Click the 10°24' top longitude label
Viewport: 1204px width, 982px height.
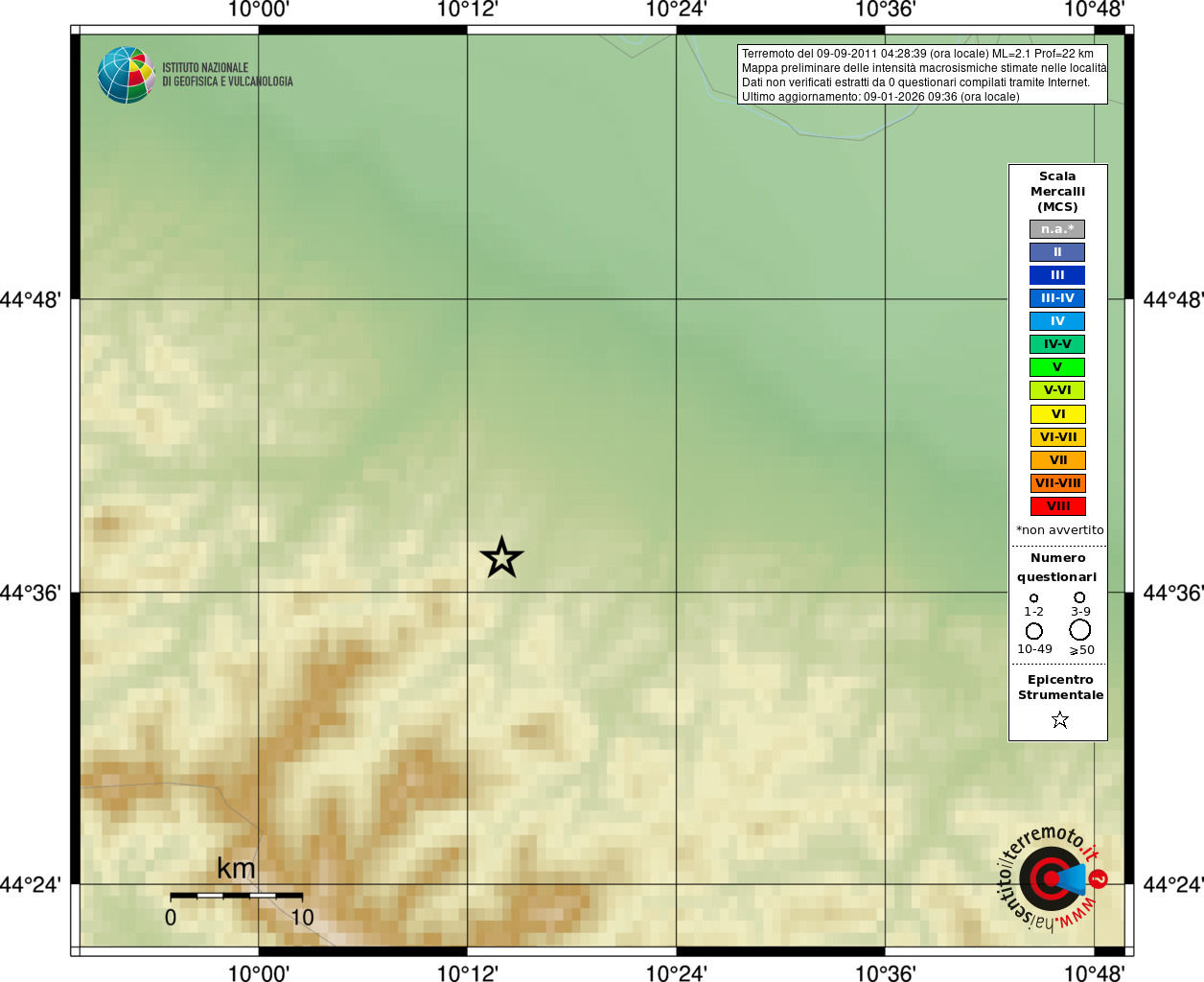pos(676,10)
